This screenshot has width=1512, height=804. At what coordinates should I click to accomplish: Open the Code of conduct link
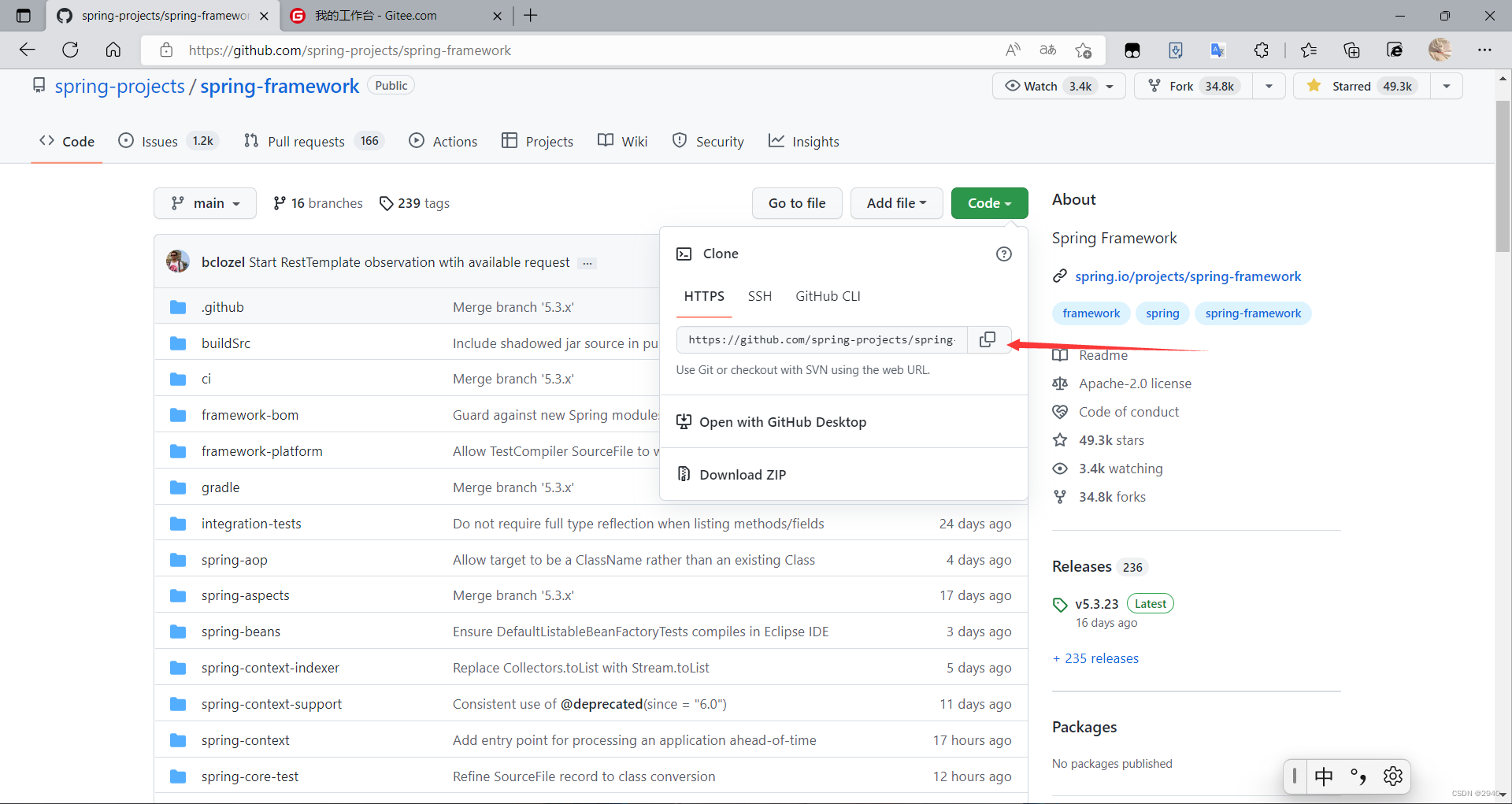[1128, 412]
